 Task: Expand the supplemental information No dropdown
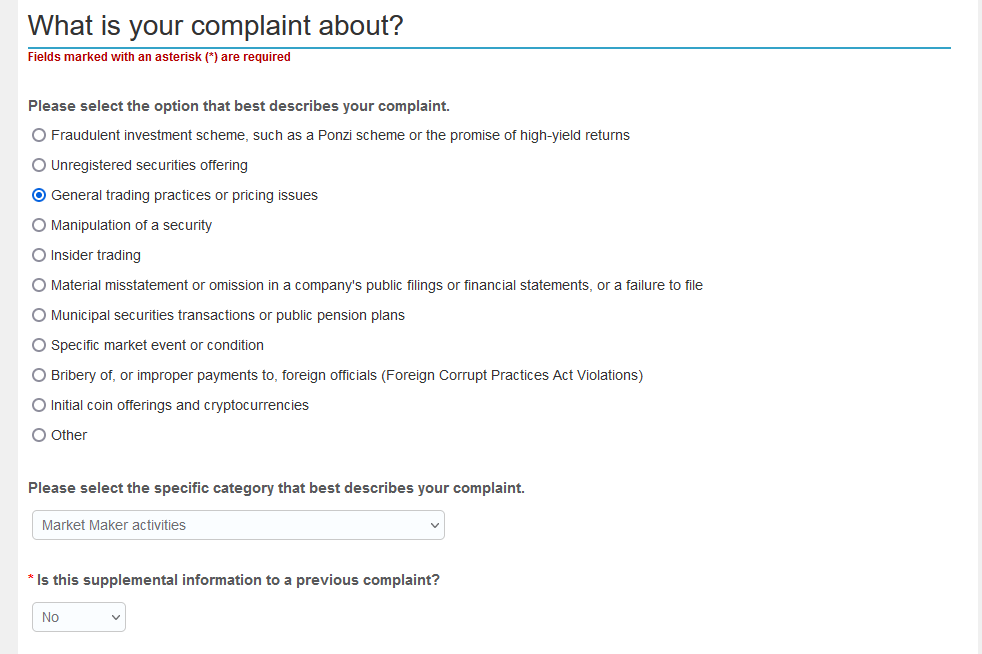79,617
